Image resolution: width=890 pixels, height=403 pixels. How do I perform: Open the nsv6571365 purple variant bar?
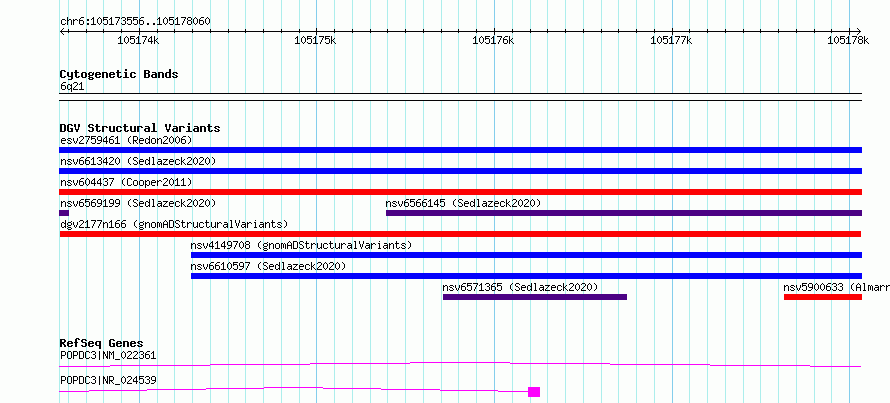pos(535,297)
